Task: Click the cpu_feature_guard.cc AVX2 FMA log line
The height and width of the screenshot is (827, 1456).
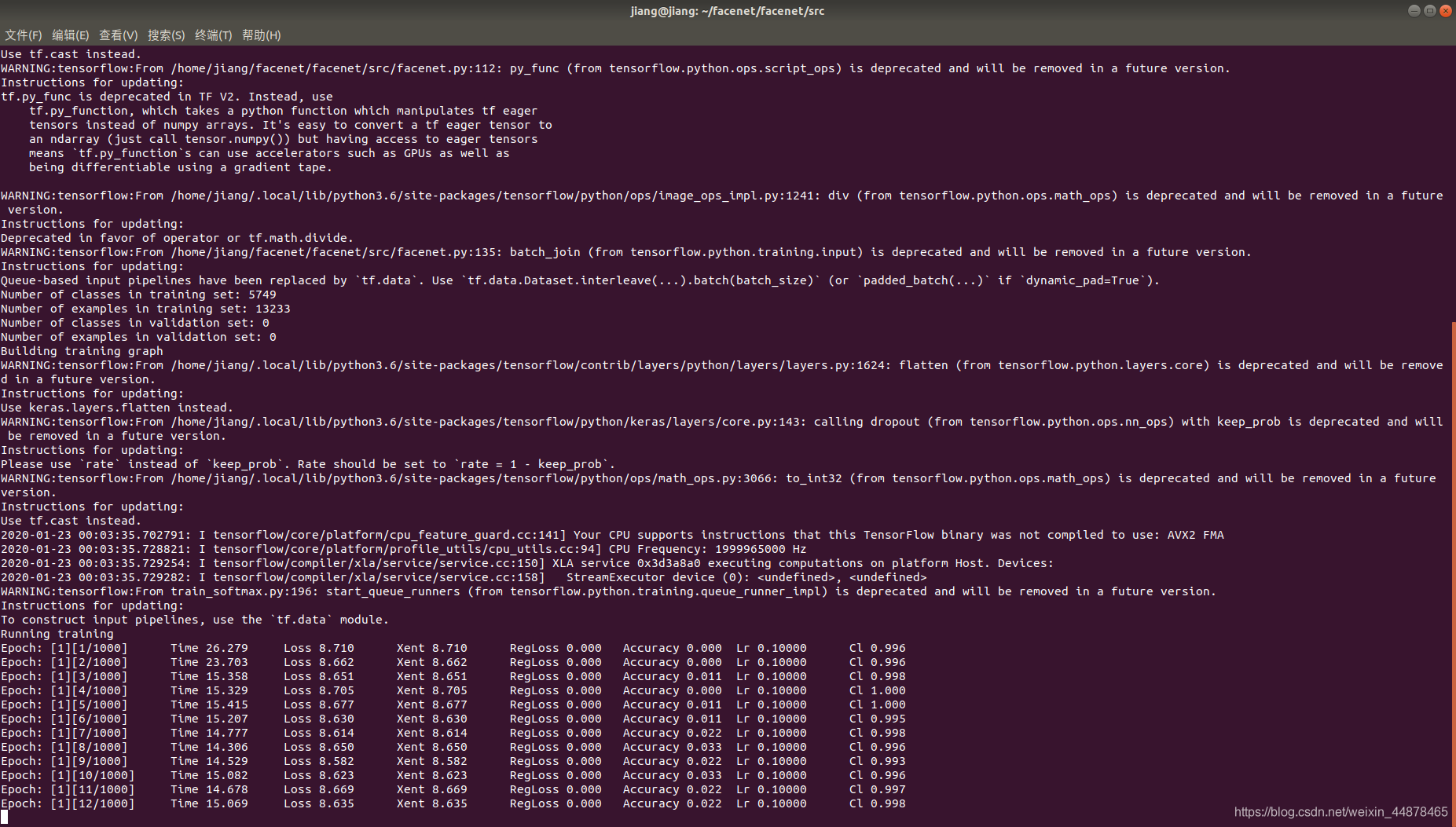Action: (x=613, y=535)
